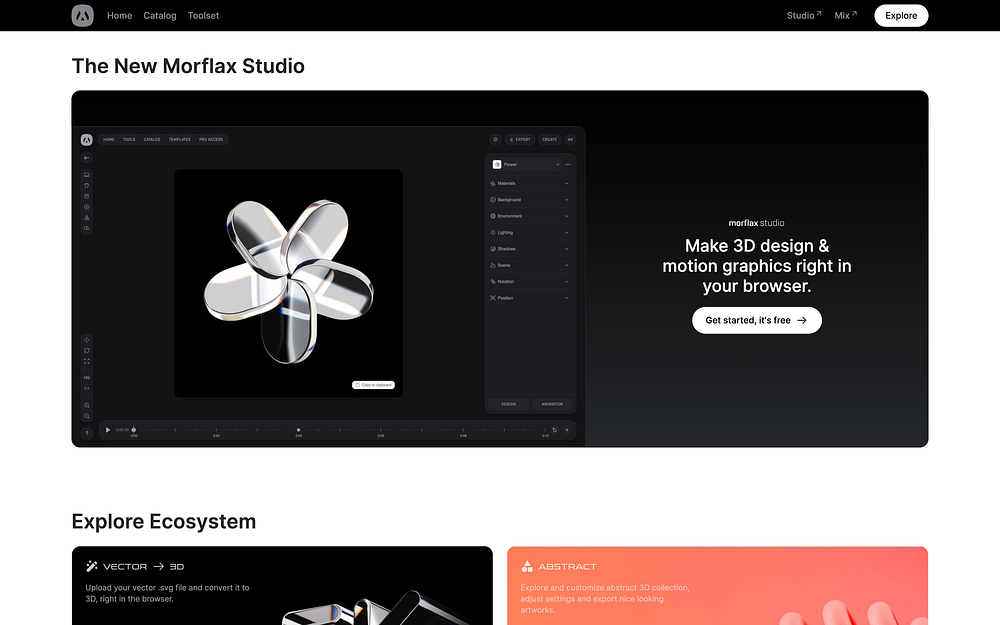This screenshot has width=1000, height=625.
Task: Click the flower 3D preview canvas
Action: 288,283
